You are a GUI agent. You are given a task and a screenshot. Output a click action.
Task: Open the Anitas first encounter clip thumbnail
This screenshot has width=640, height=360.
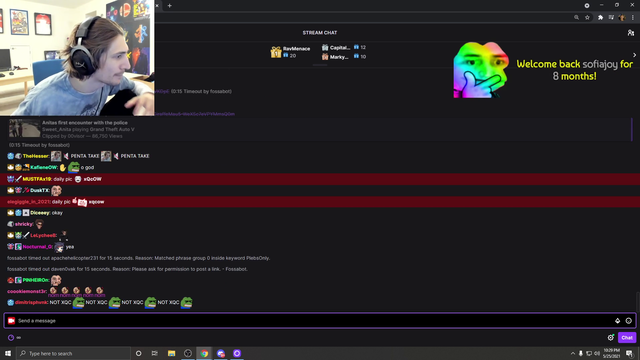click(x=24, y=129)
